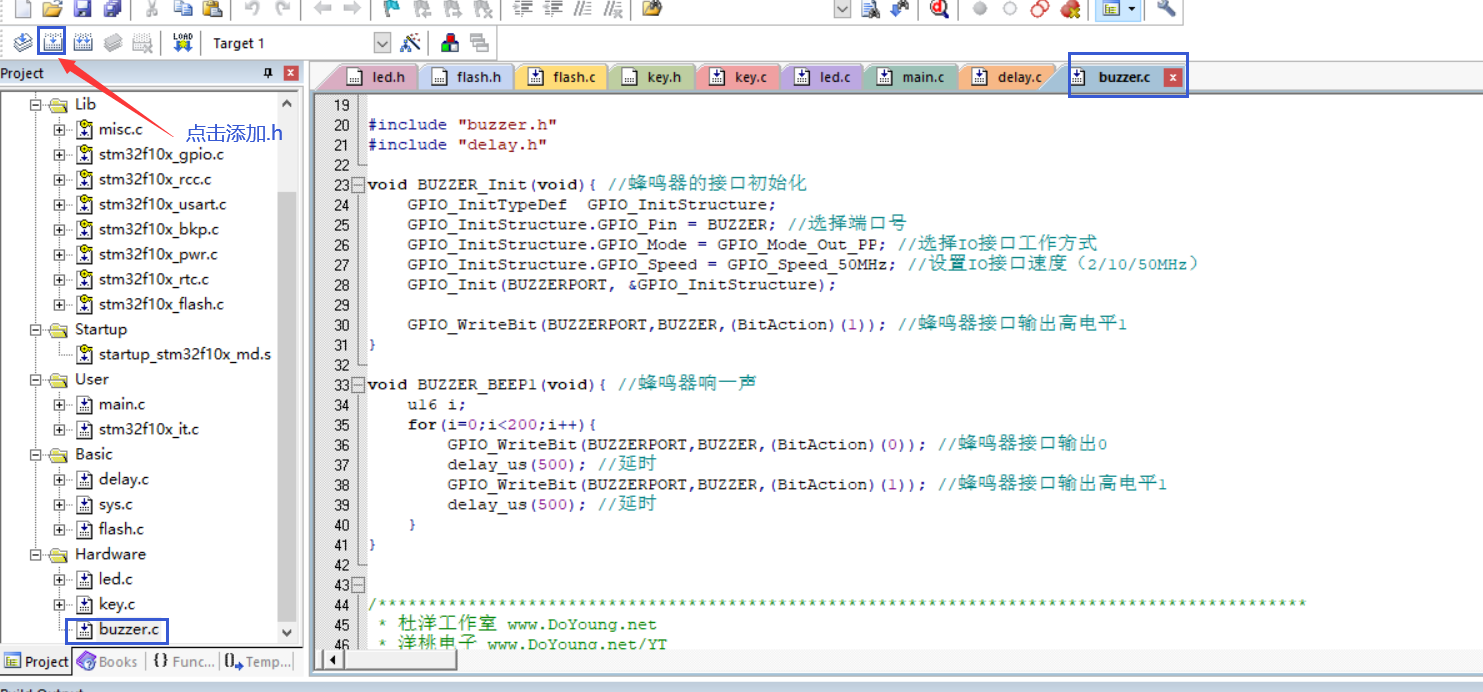Image resolution: width=1483 pixels, height=692 pixels.
Task: Switch to the led.h editor tab
Action: [376, 77]
